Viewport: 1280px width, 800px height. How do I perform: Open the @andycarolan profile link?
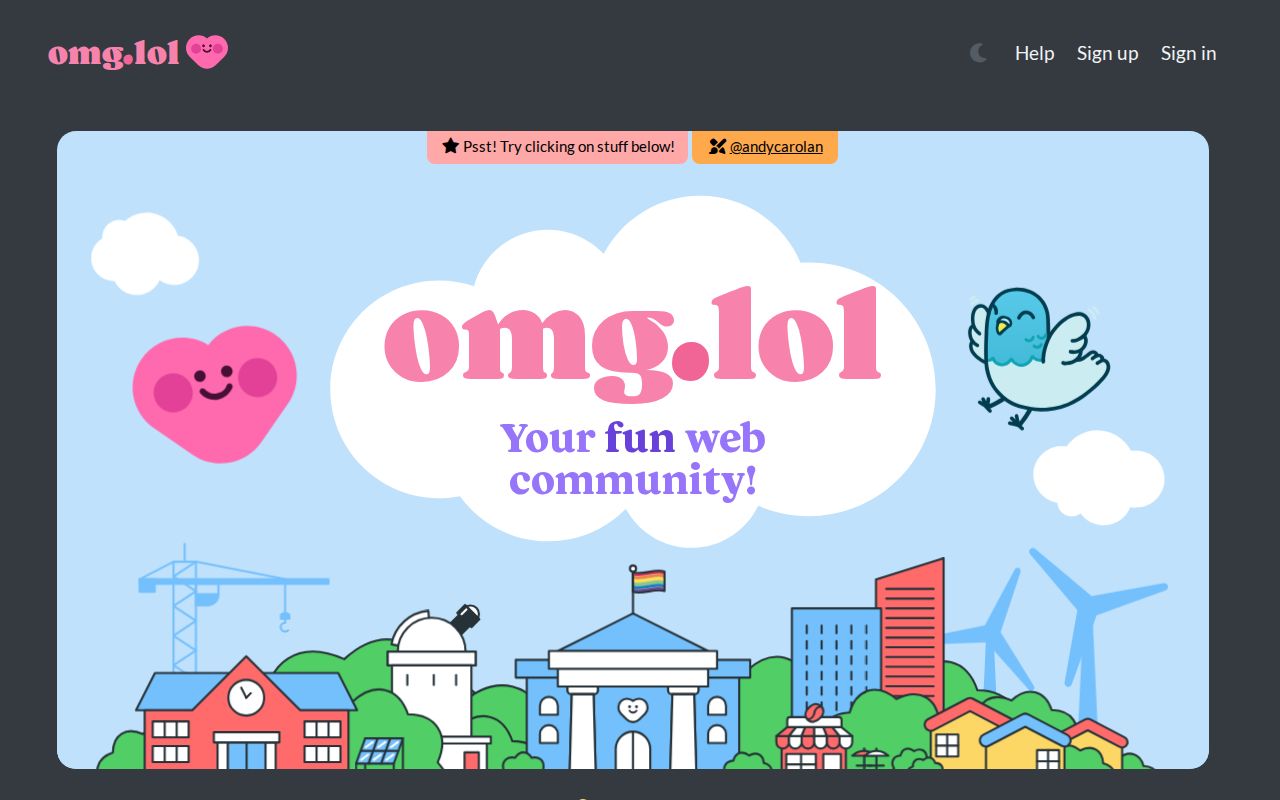tap(775, 146)
